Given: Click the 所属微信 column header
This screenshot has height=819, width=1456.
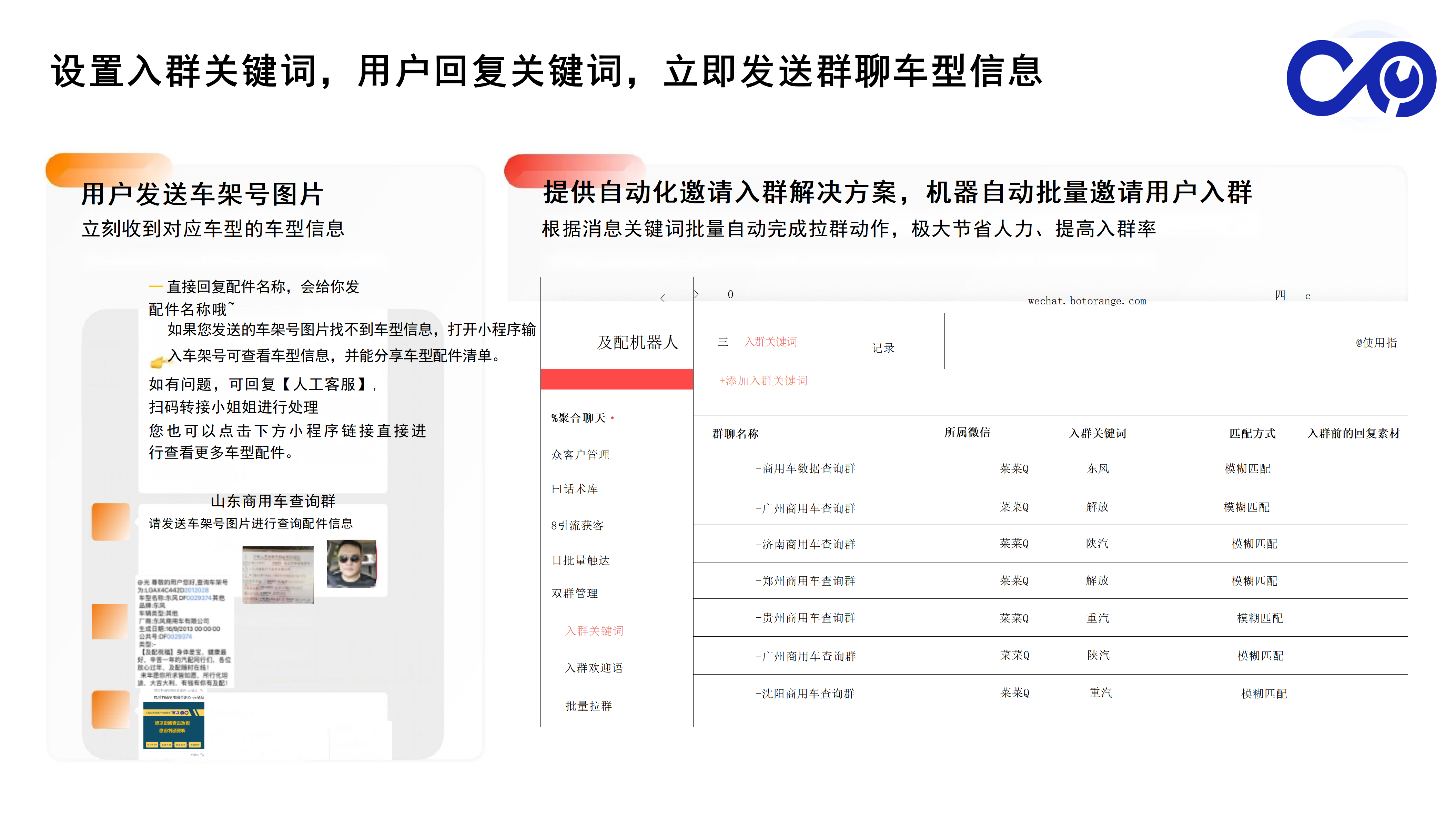Looking at the screenshot, I should 967,432.
